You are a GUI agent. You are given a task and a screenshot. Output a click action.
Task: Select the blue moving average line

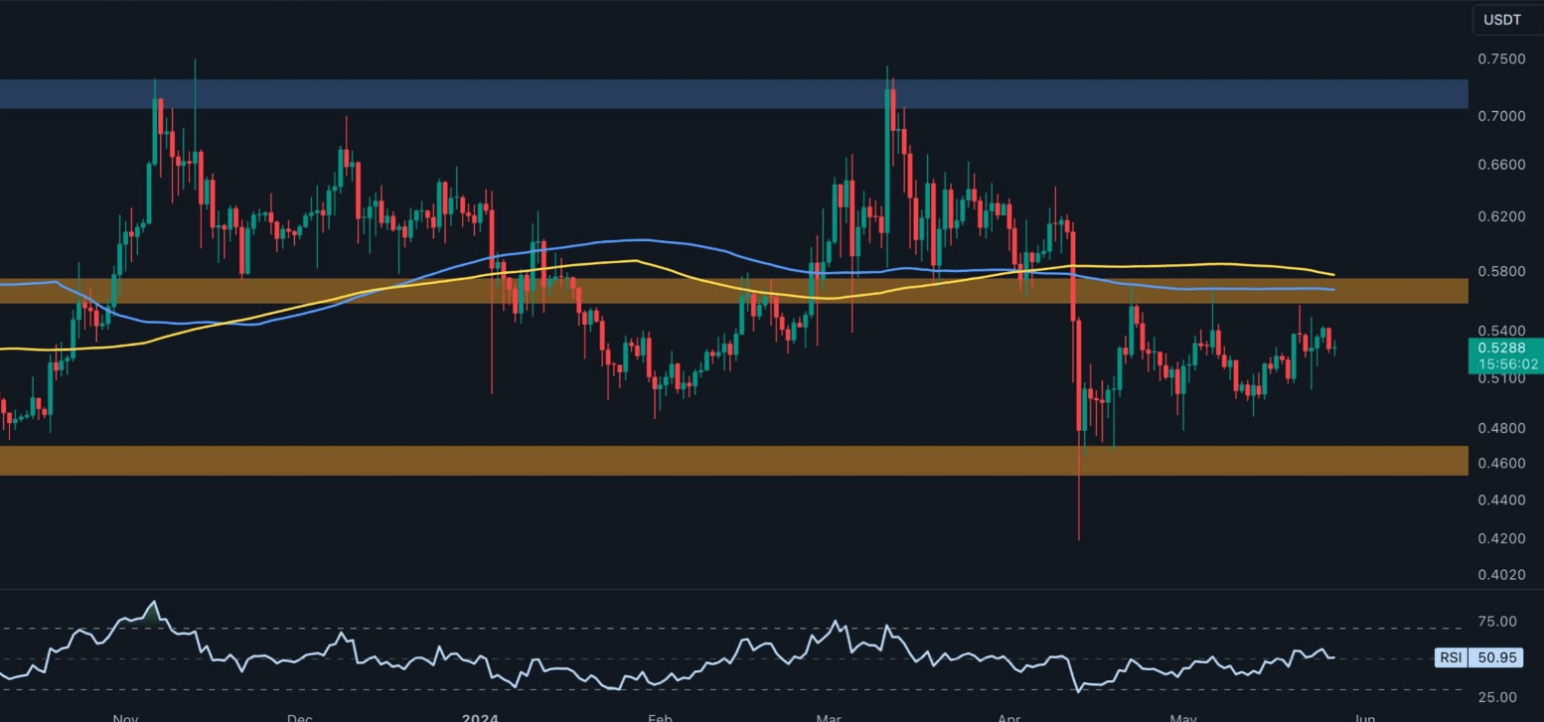click(x=640, y=241)
